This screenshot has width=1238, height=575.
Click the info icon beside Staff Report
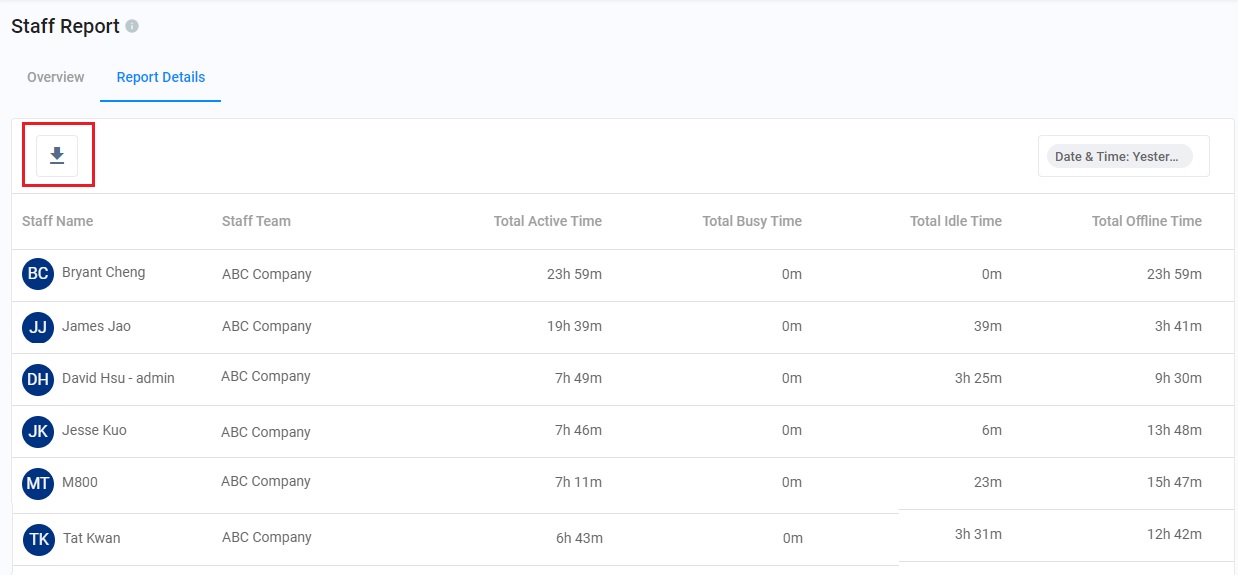tap(132, 27)
